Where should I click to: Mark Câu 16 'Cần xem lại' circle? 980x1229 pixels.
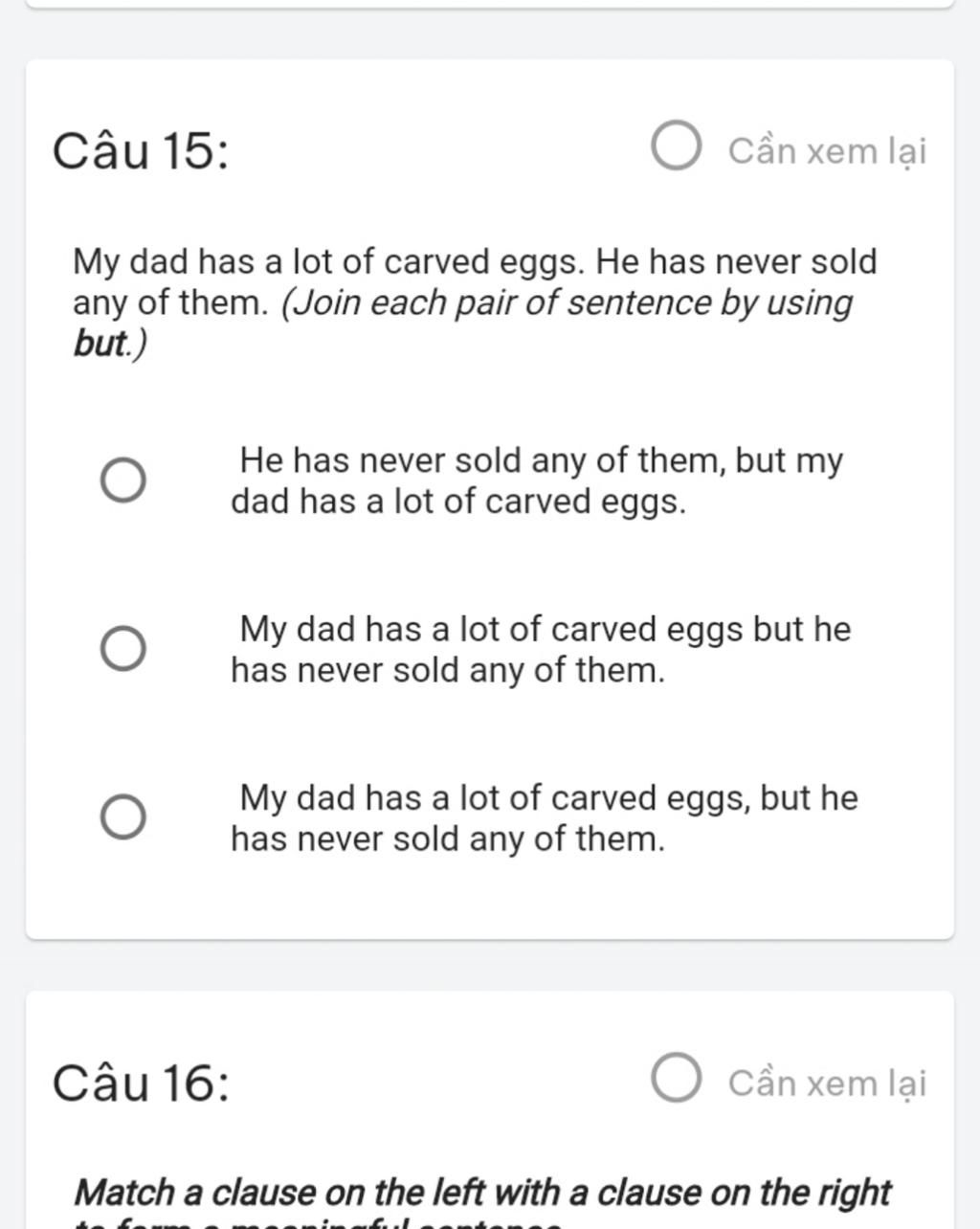tap(677, 1079)
